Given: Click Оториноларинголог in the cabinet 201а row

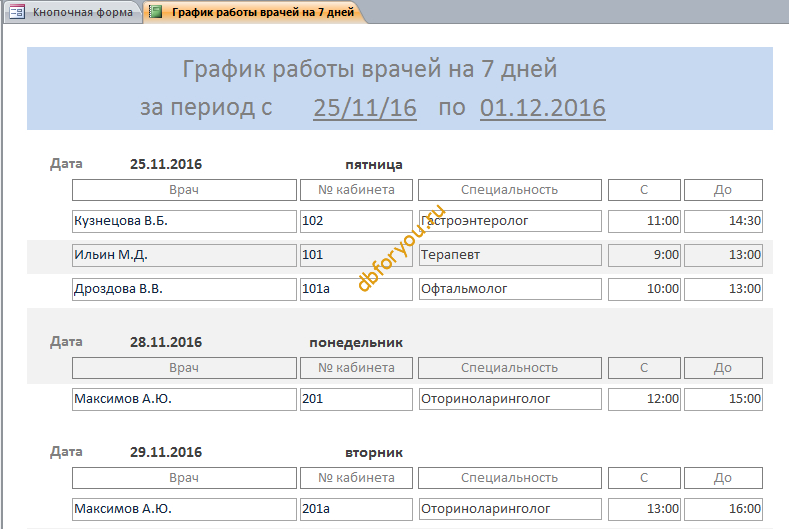Looking at the screenshot, I should 510,509.
